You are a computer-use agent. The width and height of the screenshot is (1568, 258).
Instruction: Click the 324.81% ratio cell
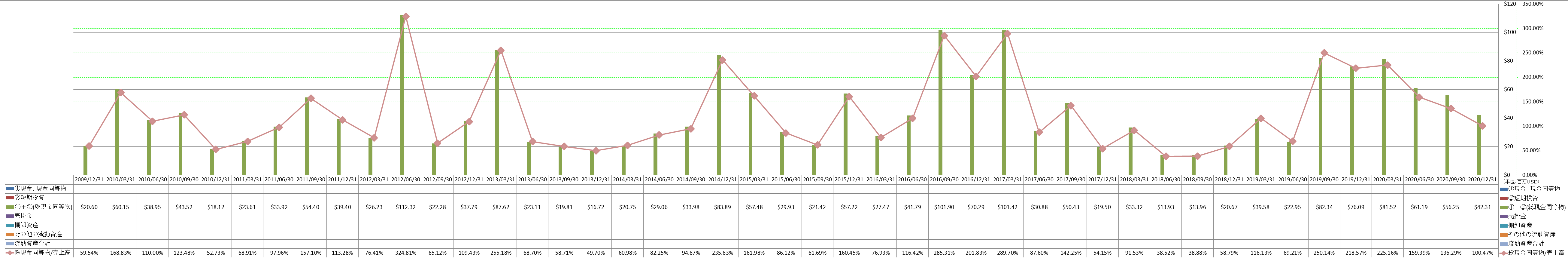[406, 253]
